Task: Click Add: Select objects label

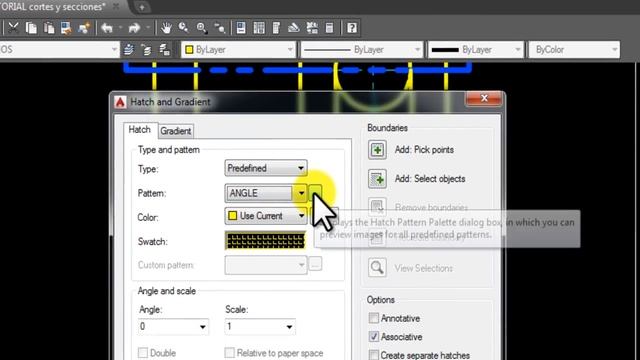Action: point(430,179)
